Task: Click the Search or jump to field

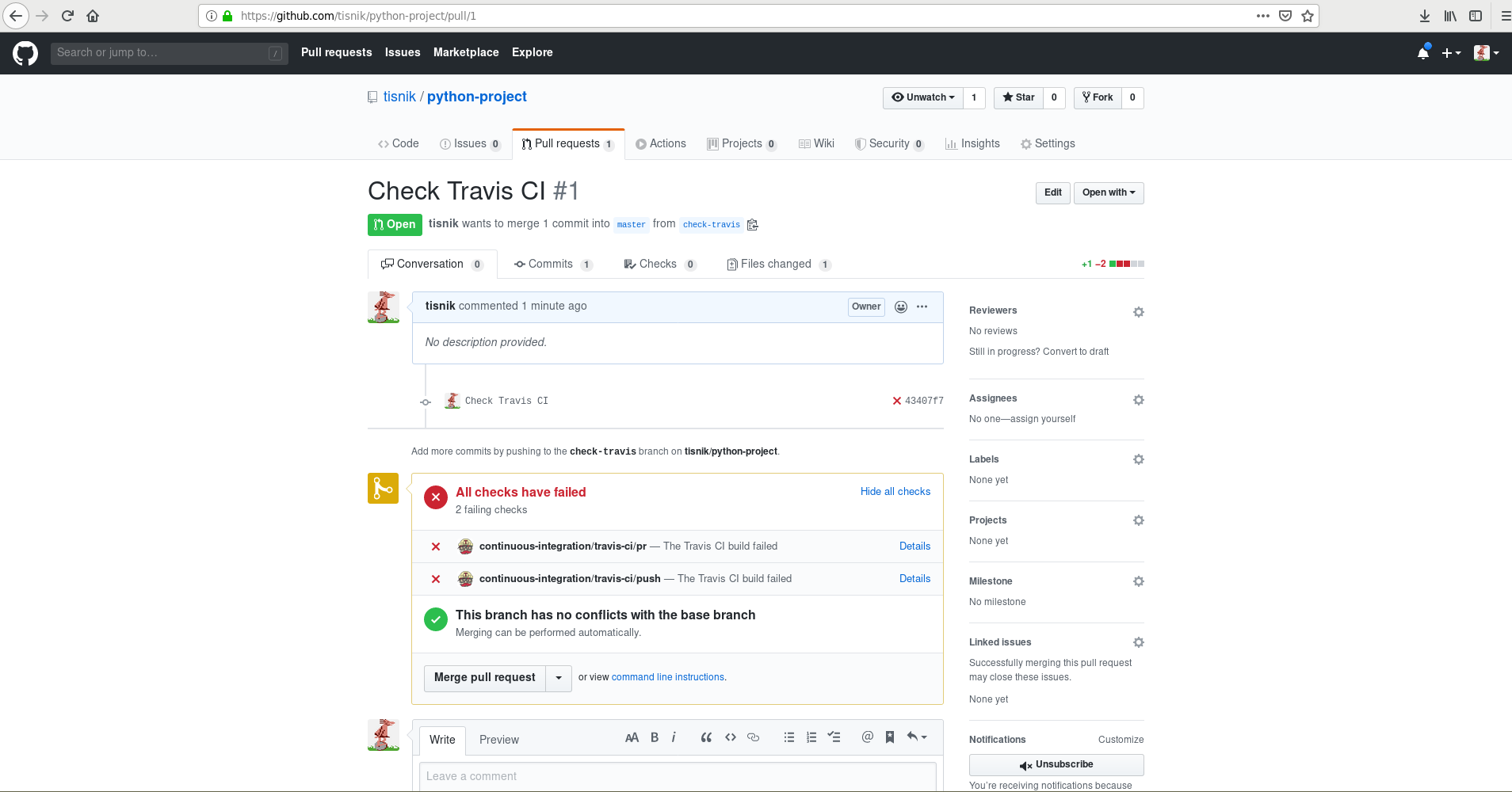Action: pyautogui.click(x=168, y=53)
